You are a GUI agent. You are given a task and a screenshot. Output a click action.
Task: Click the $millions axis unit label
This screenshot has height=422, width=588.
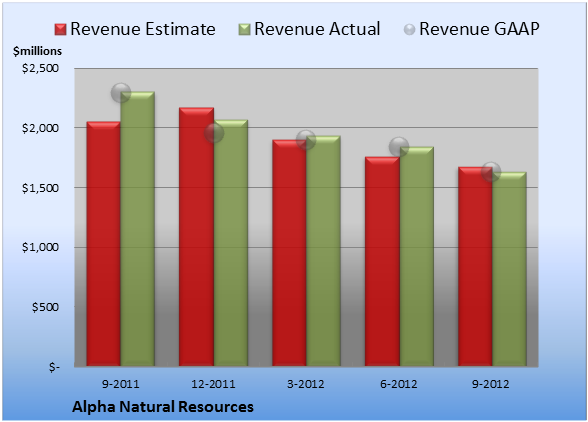(37, 51)
